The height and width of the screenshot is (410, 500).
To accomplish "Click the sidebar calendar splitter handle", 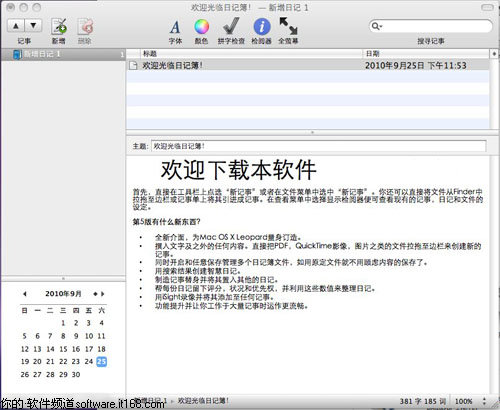I will pos(63,278).
